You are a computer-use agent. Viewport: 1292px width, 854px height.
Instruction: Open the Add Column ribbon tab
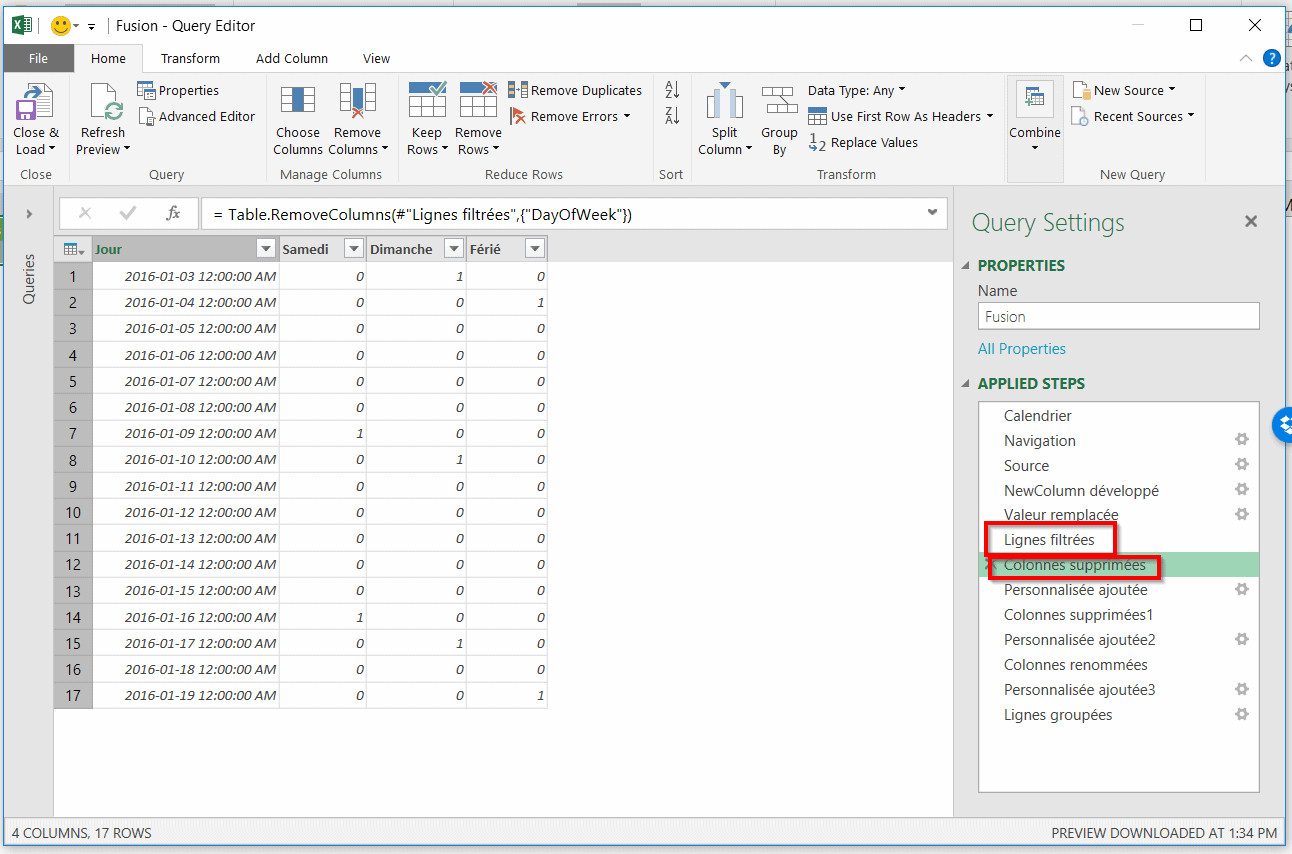[291, 58]
